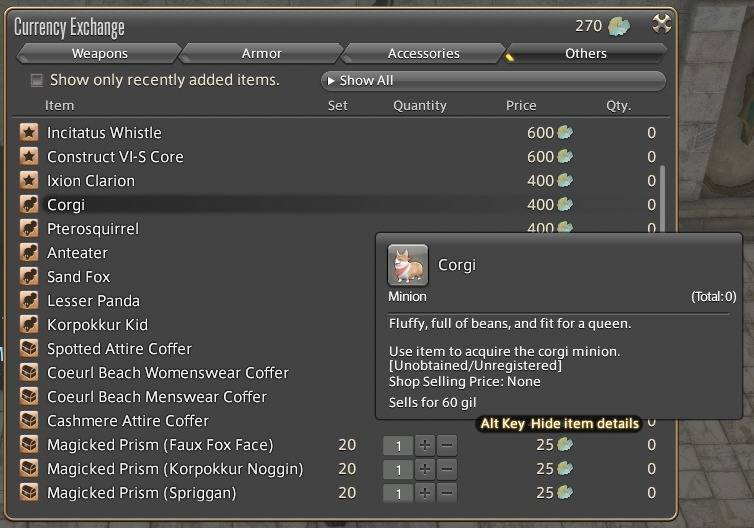Open the Show All filter dropdown
This screenshot has height=528, width=754.
(x=492, y=80)
